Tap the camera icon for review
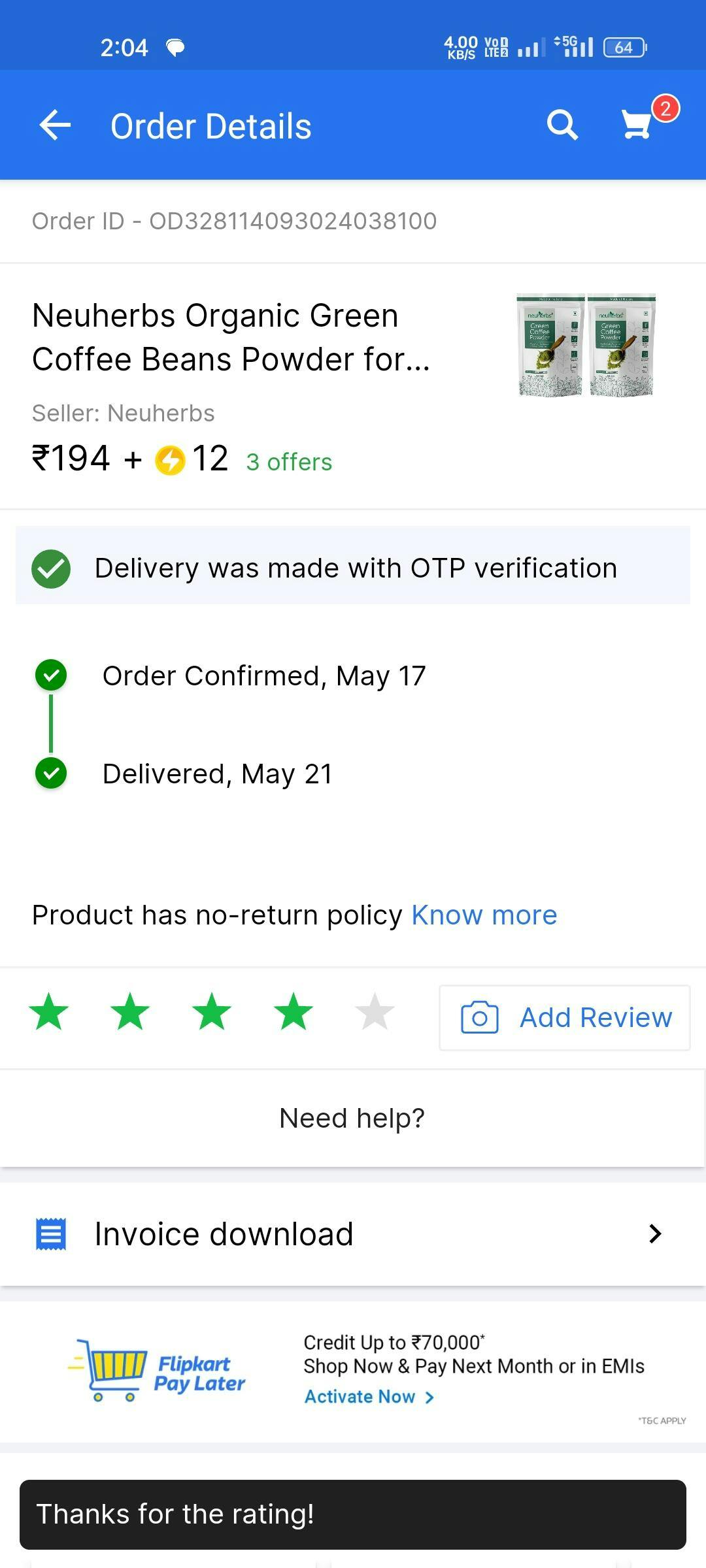706x1568 pixels. (x=479, y=1017)
